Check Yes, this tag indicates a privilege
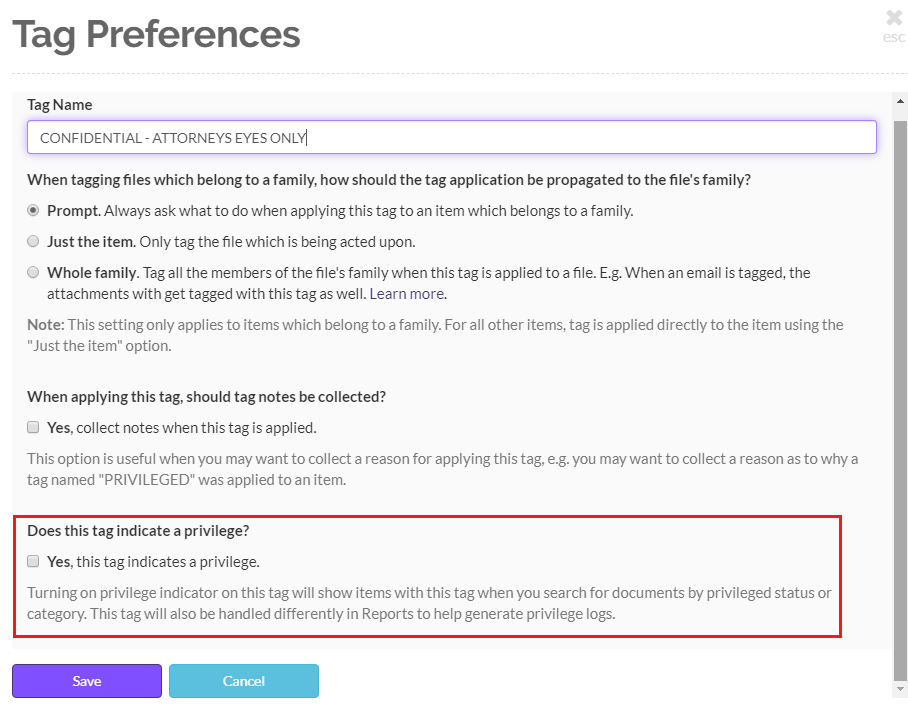 pyautogui.click(x=31, y=561)
